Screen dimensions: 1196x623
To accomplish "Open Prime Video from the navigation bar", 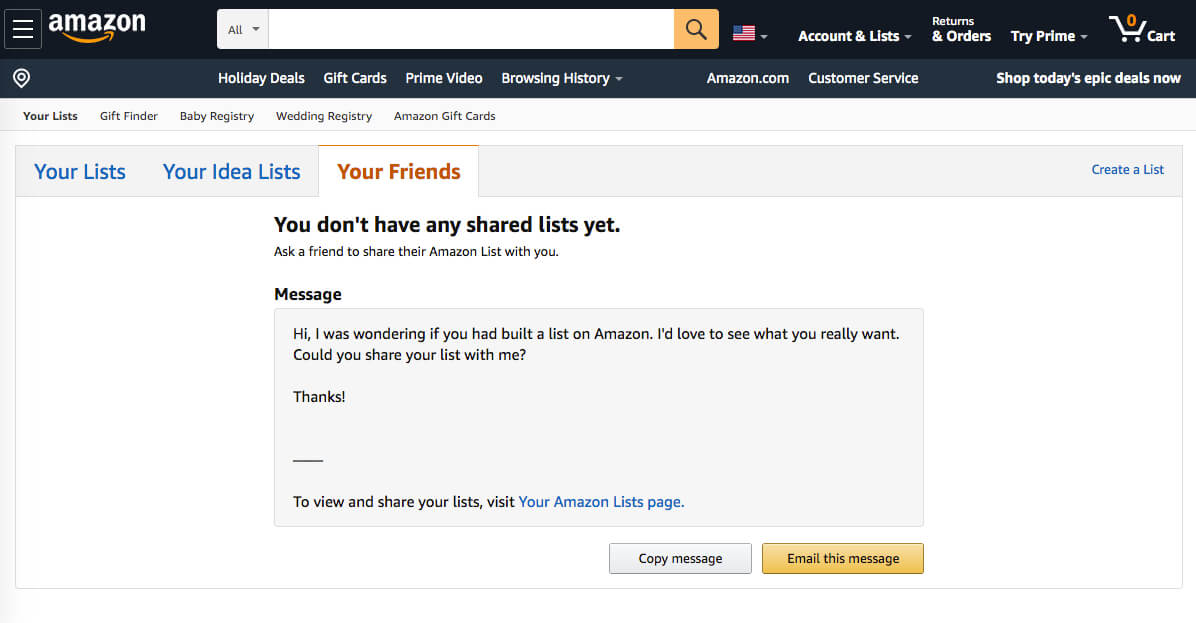I will click(443, 77).
